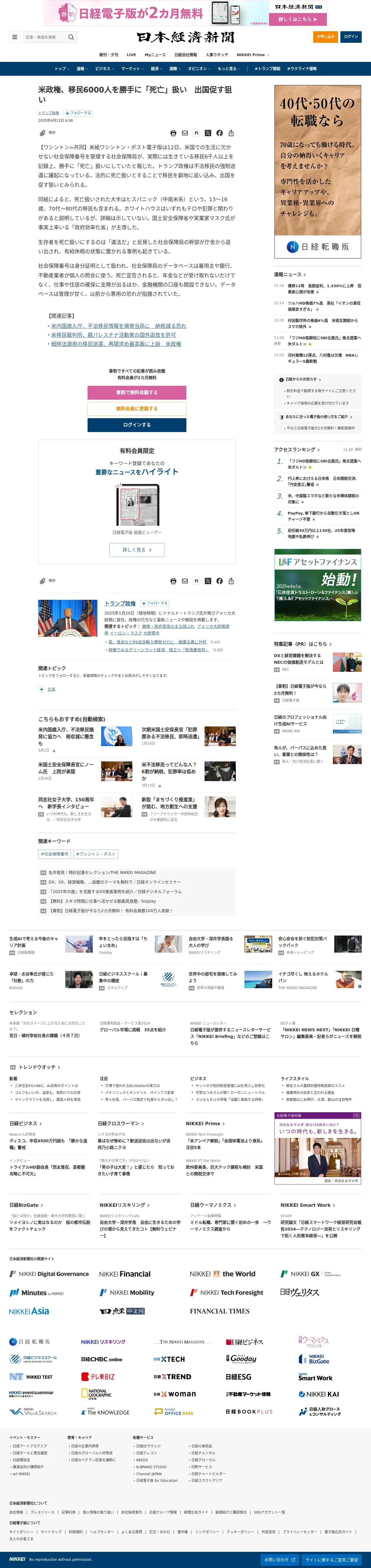
Task: Open the 日経転職版 career advertisement banner
Action: pyautogui.click(x=318, y=172)
